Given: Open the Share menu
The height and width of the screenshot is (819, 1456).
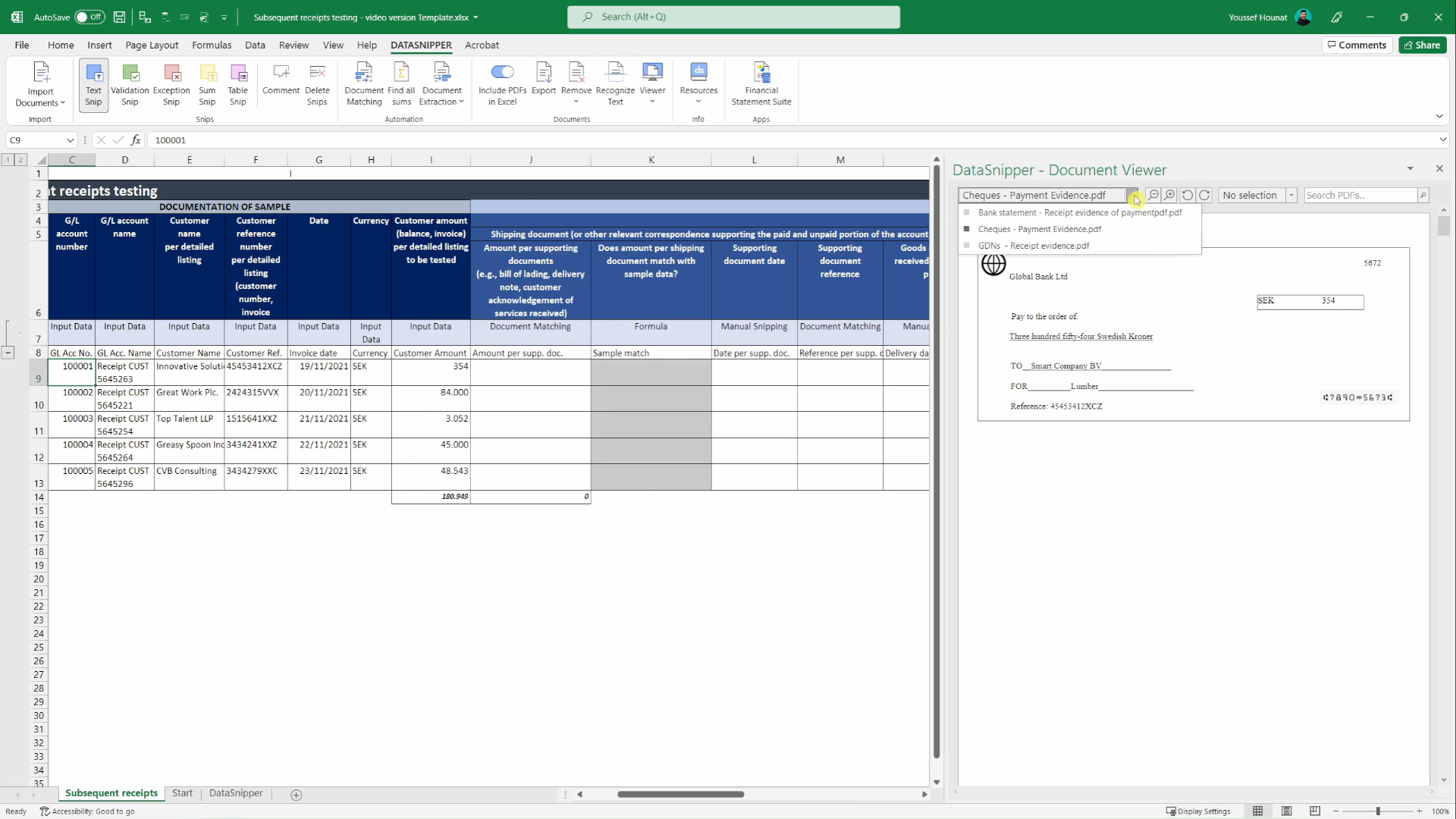Looking at the screenshot, I should click(1422, 45).
